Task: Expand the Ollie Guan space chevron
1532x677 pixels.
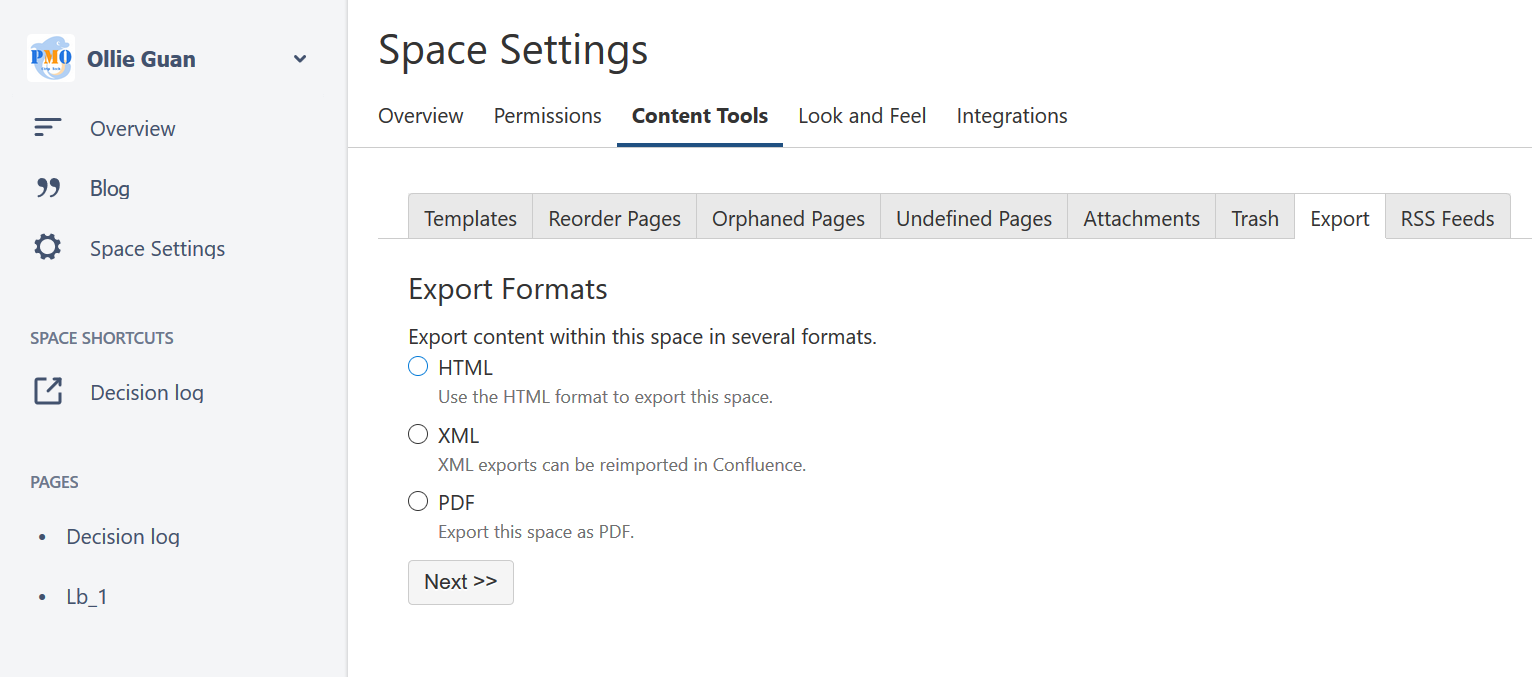Action: pos(299,59)
